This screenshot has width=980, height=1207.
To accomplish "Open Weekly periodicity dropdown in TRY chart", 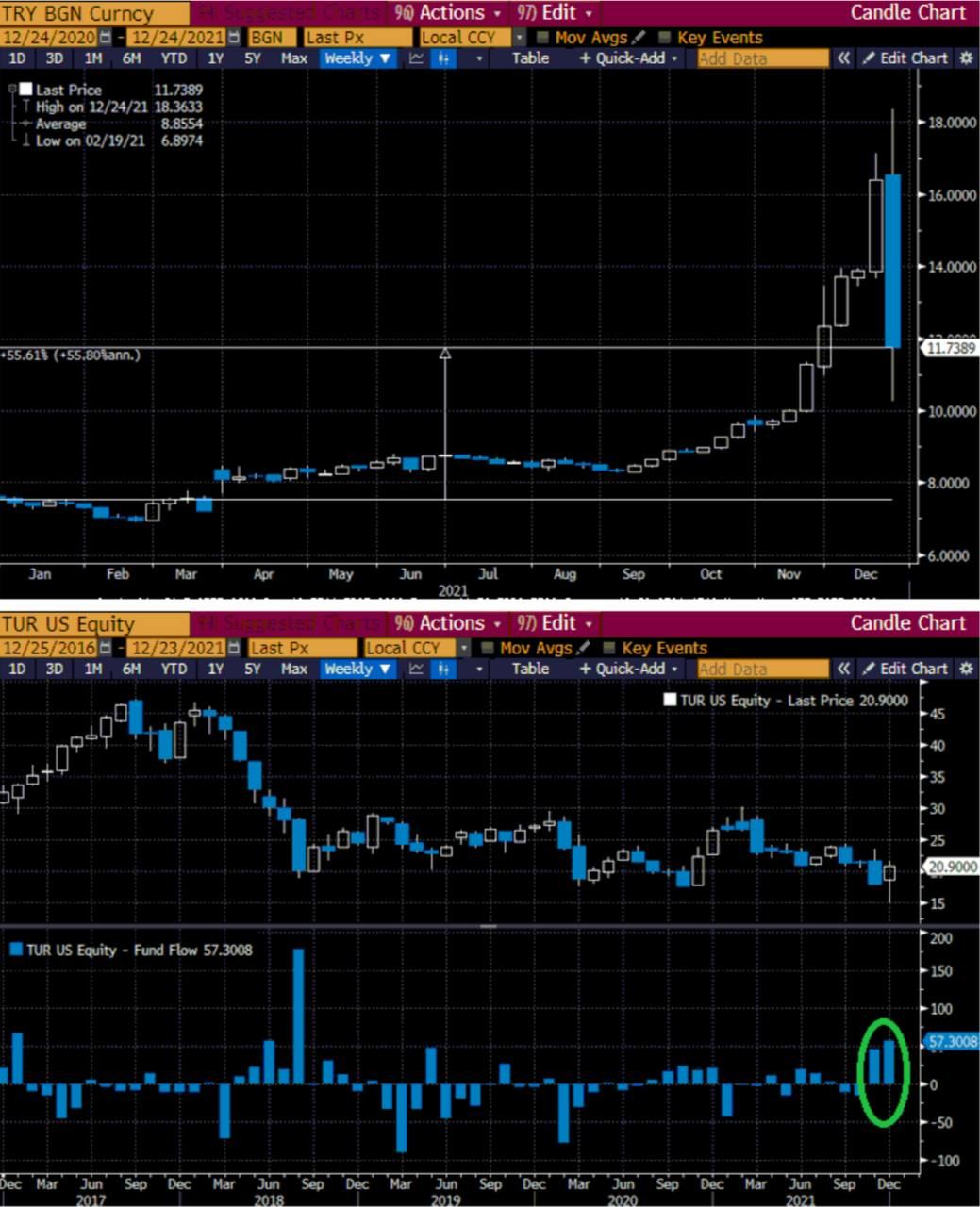I will (x=357, y=58).
